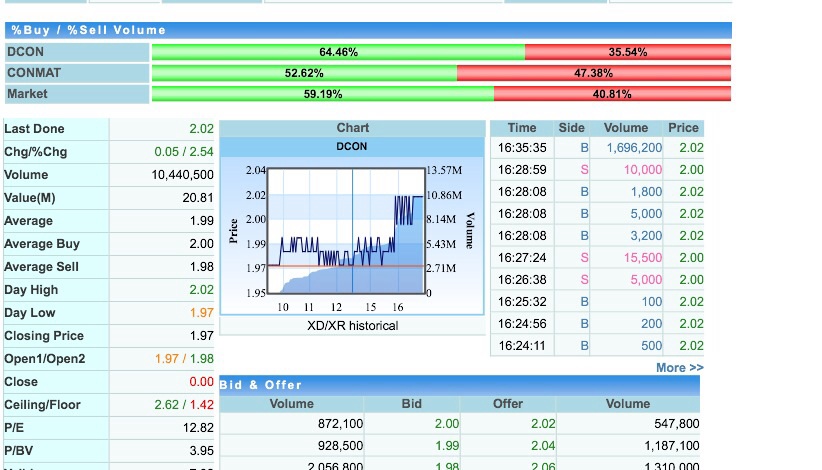Click the P/E value 12.82
822x470 pixels.
(198, 428)
